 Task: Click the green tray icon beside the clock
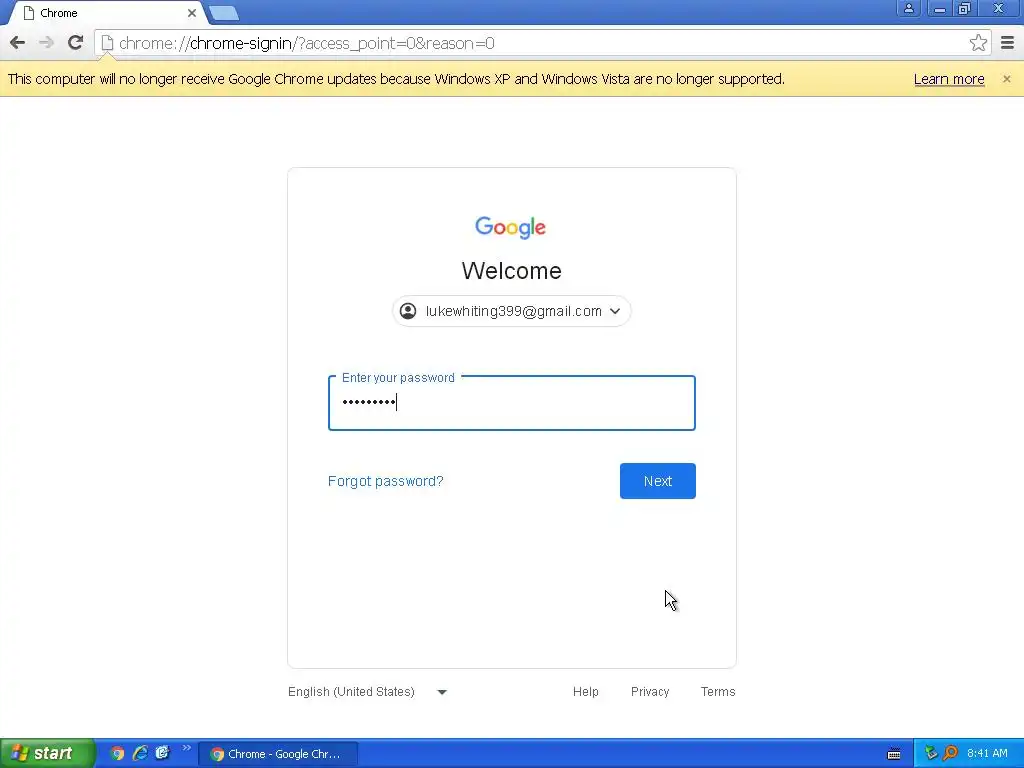(931, 754)
